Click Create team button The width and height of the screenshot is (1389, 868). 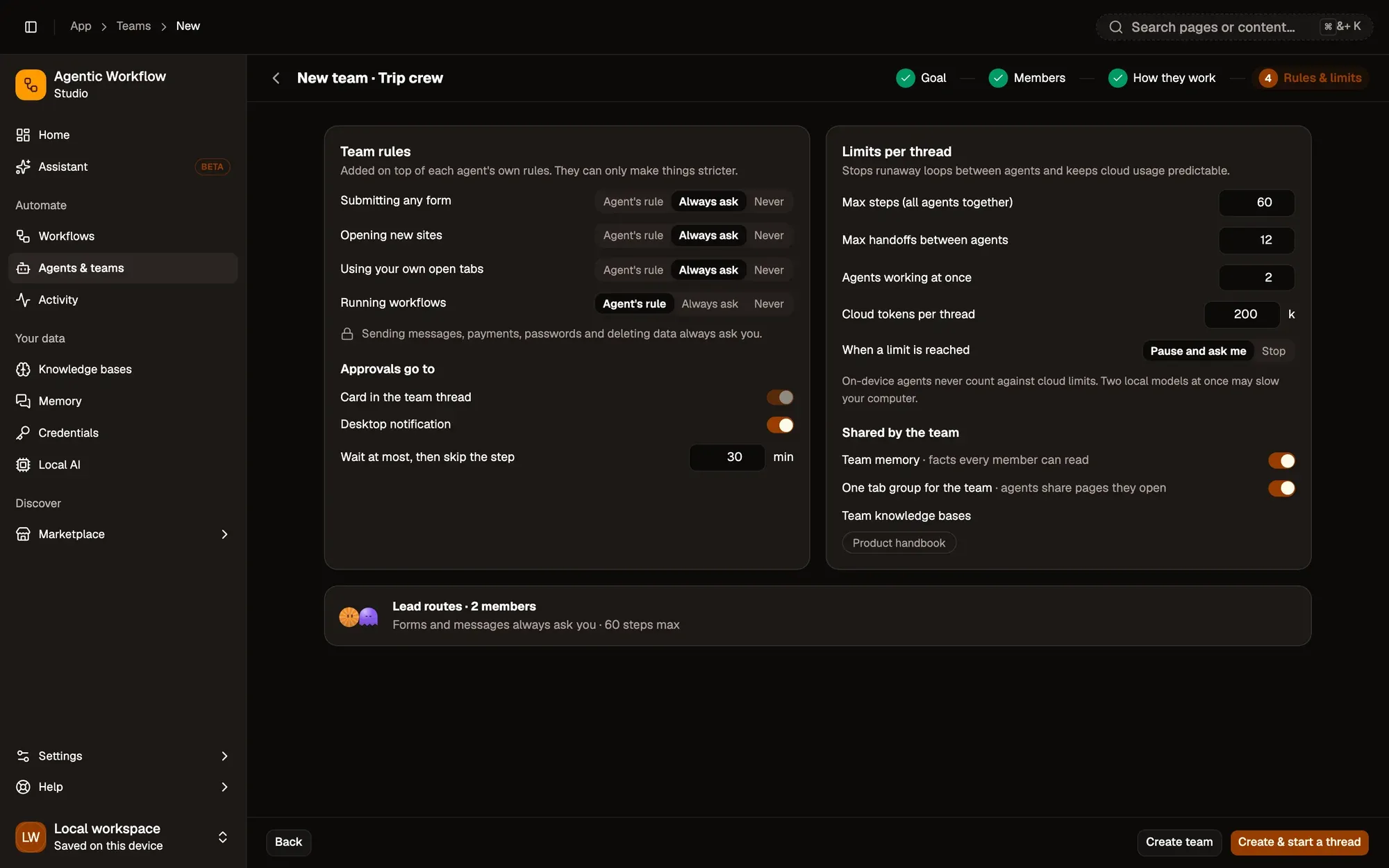[1179, 842]
